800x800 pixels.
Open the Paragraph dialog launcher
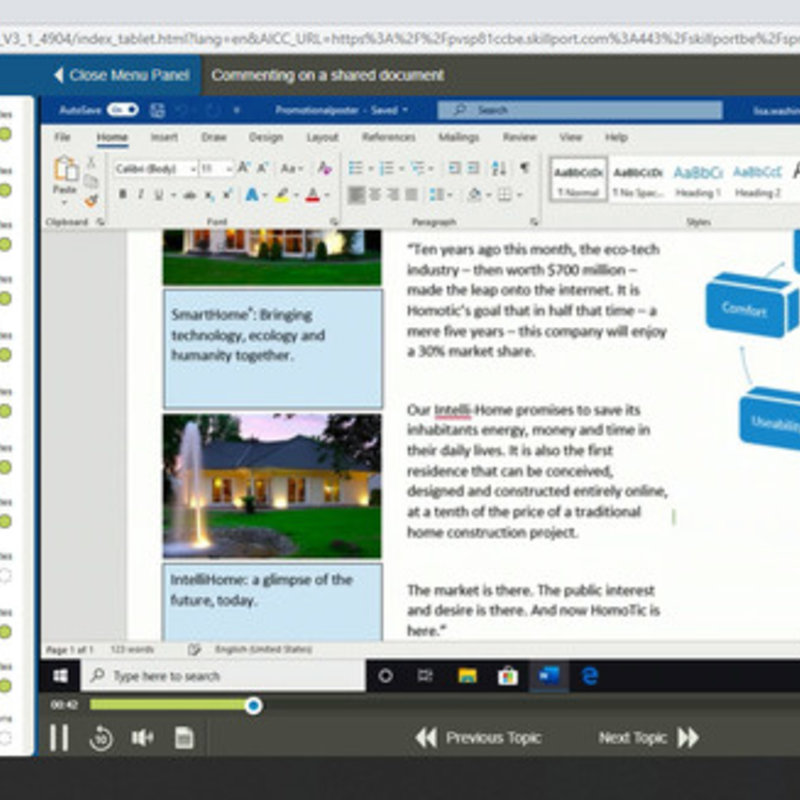tap(534, 222)
